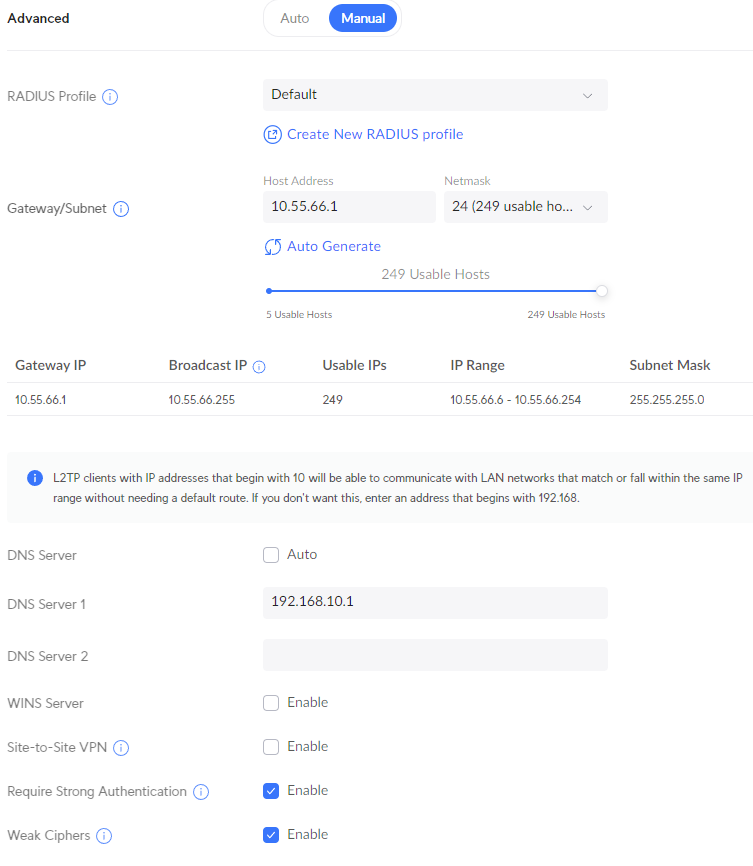Open the Create New RADIUS profile link
This screenshot has height=866, width=753.
click(x=375, y=135)
